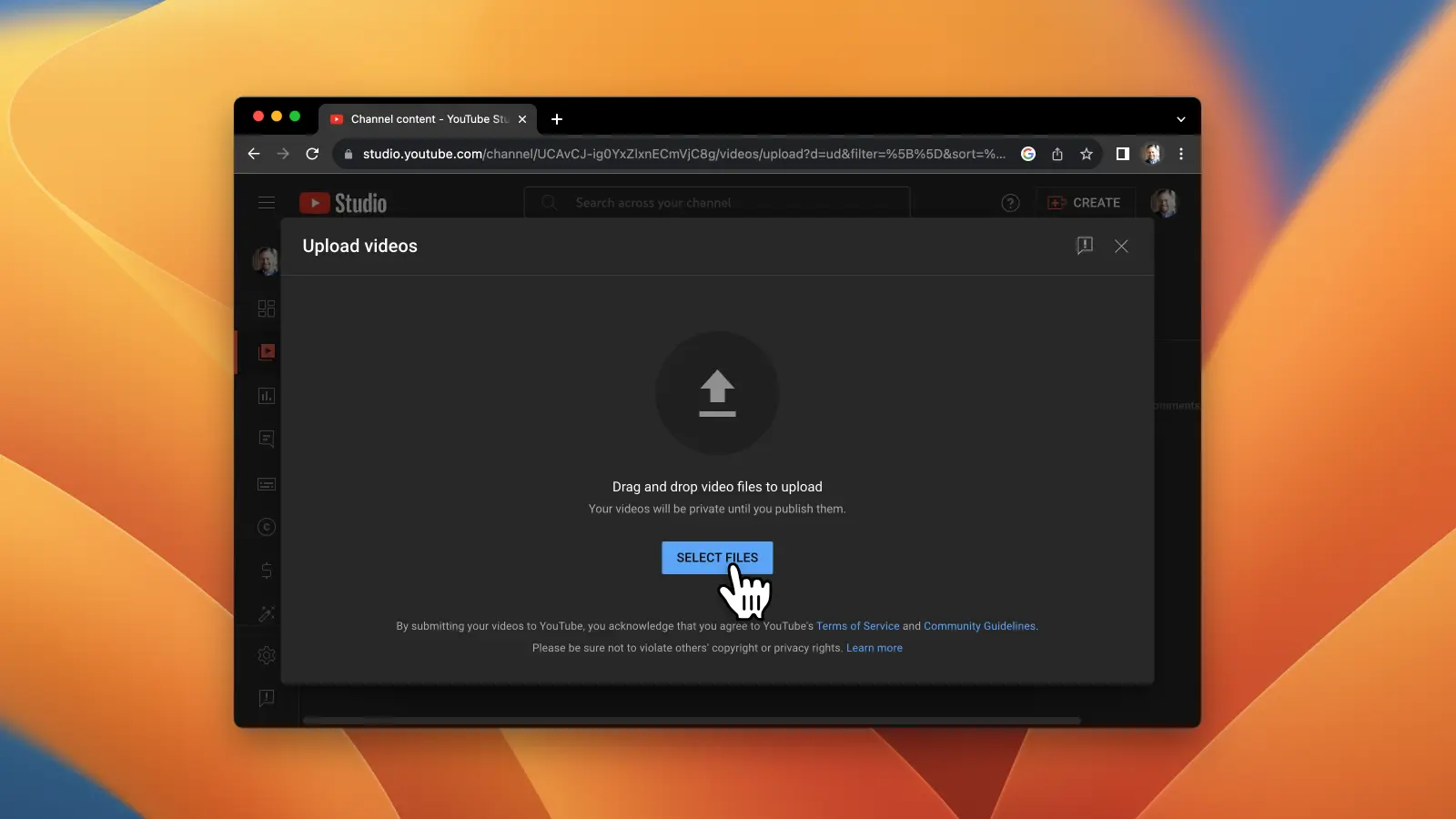Open the Terms of Service link
The image size is (1456, 819).
[857, 626]
